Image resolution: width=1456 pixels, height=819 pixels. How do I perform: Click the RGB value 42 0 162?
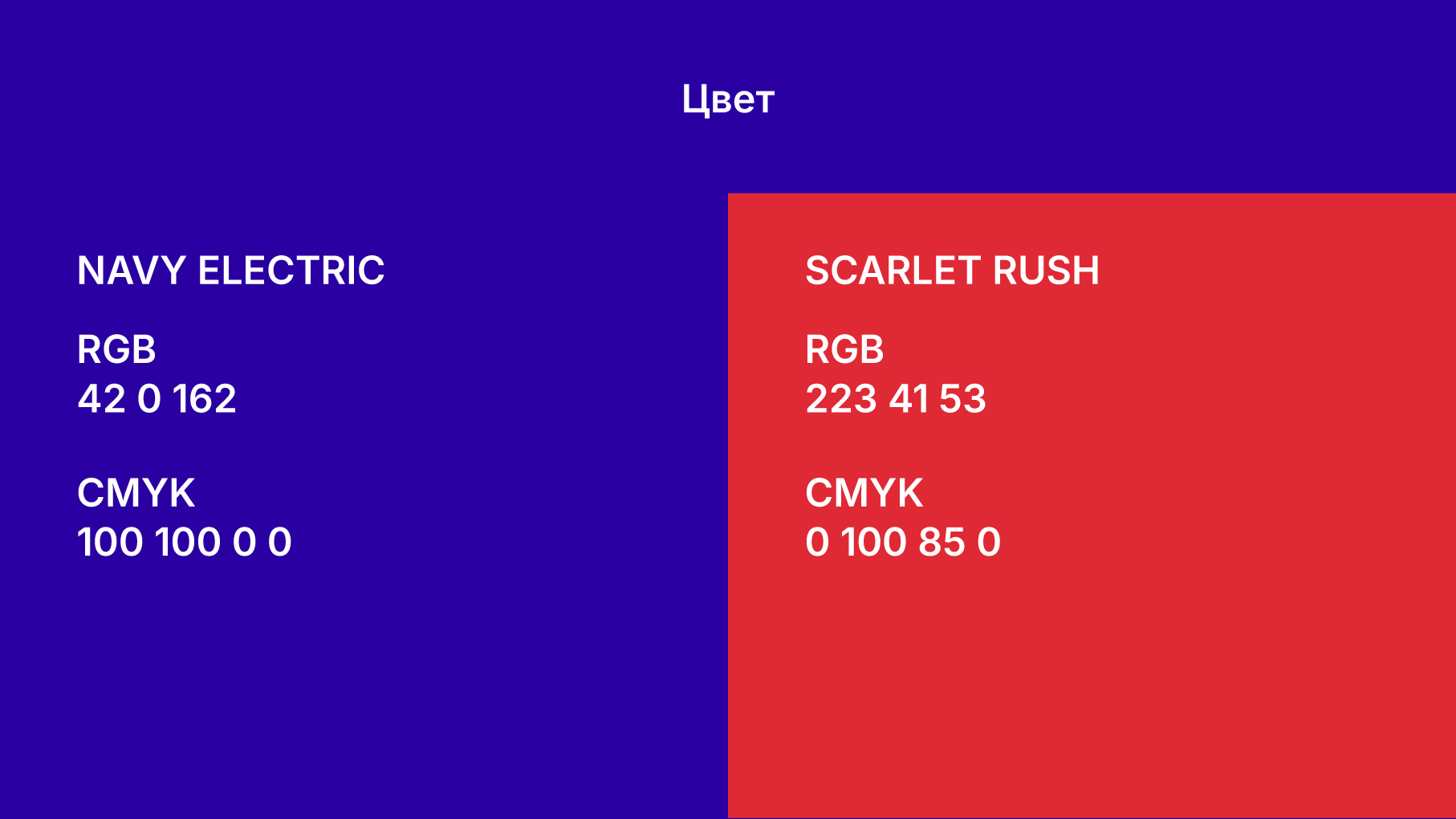click(157, 399)
